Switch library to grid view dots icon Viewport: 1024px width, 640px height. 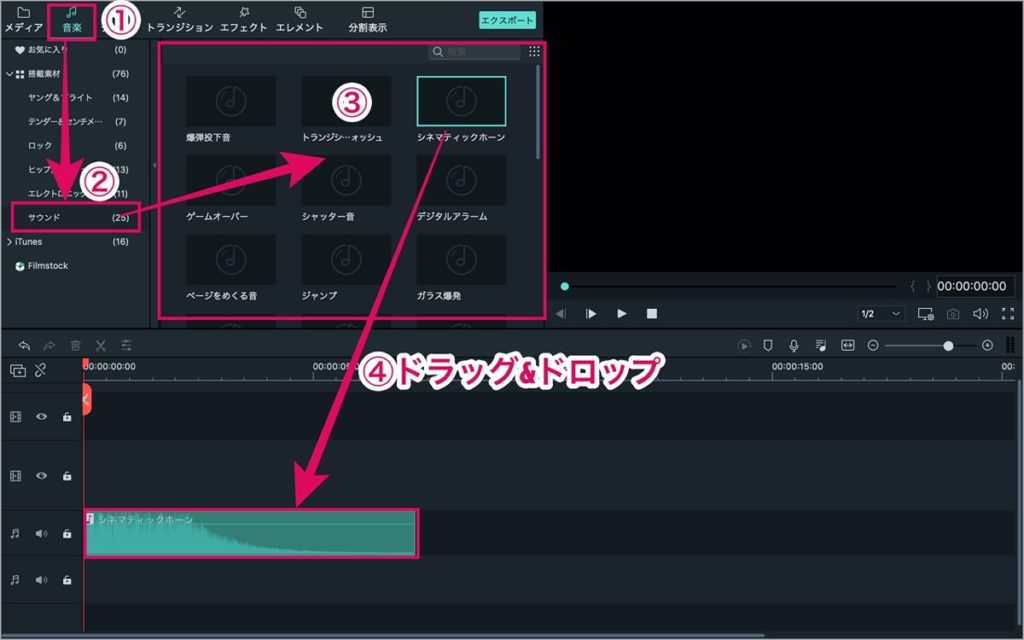click(x=534, y=51)
